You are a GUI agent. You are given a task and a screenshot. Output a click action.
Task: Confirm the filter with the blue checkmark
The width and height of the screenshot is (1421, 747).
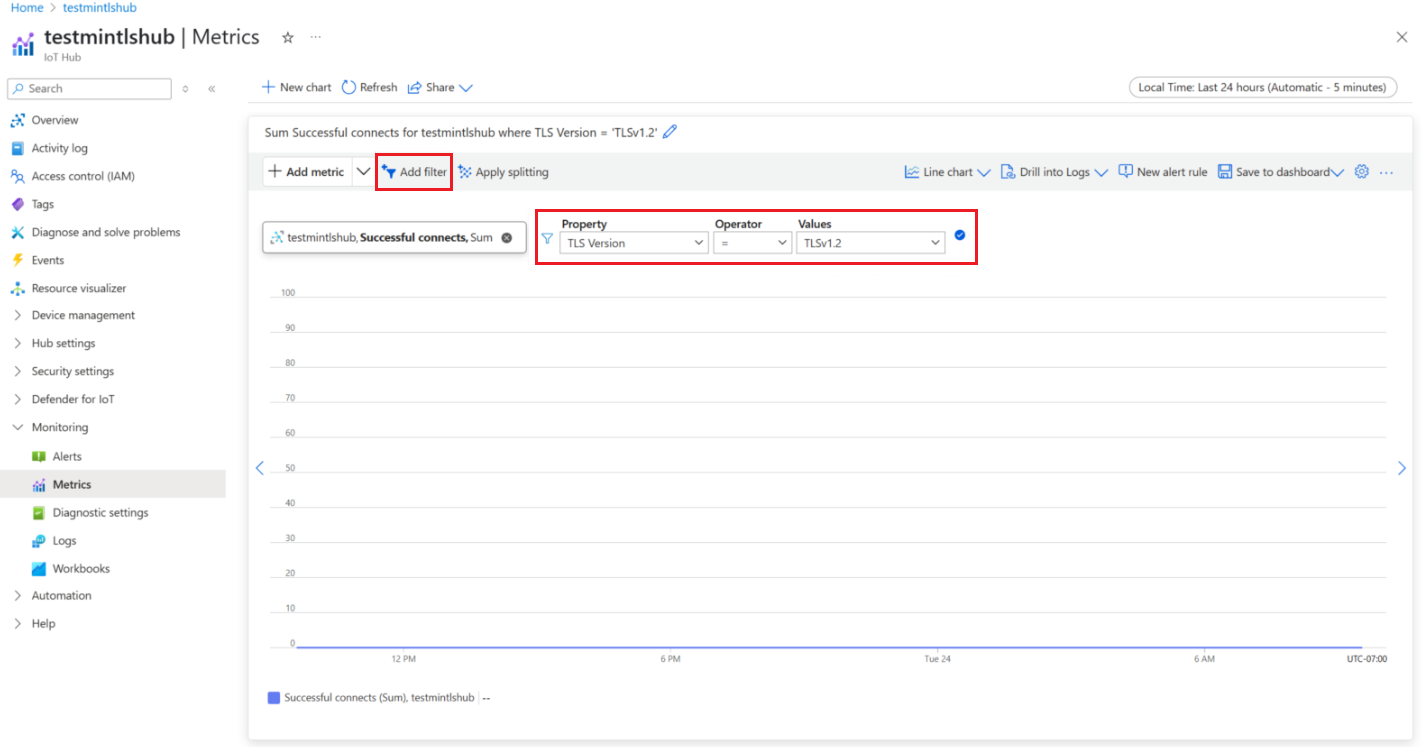pos(960,236)
